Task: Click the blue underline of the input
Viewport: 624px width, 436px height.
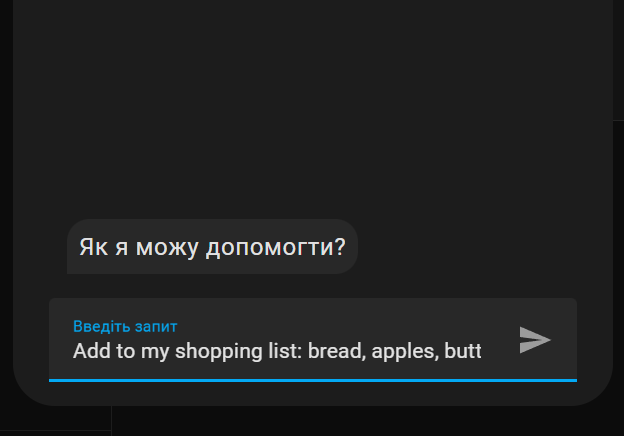Action: tap(313, 381)
